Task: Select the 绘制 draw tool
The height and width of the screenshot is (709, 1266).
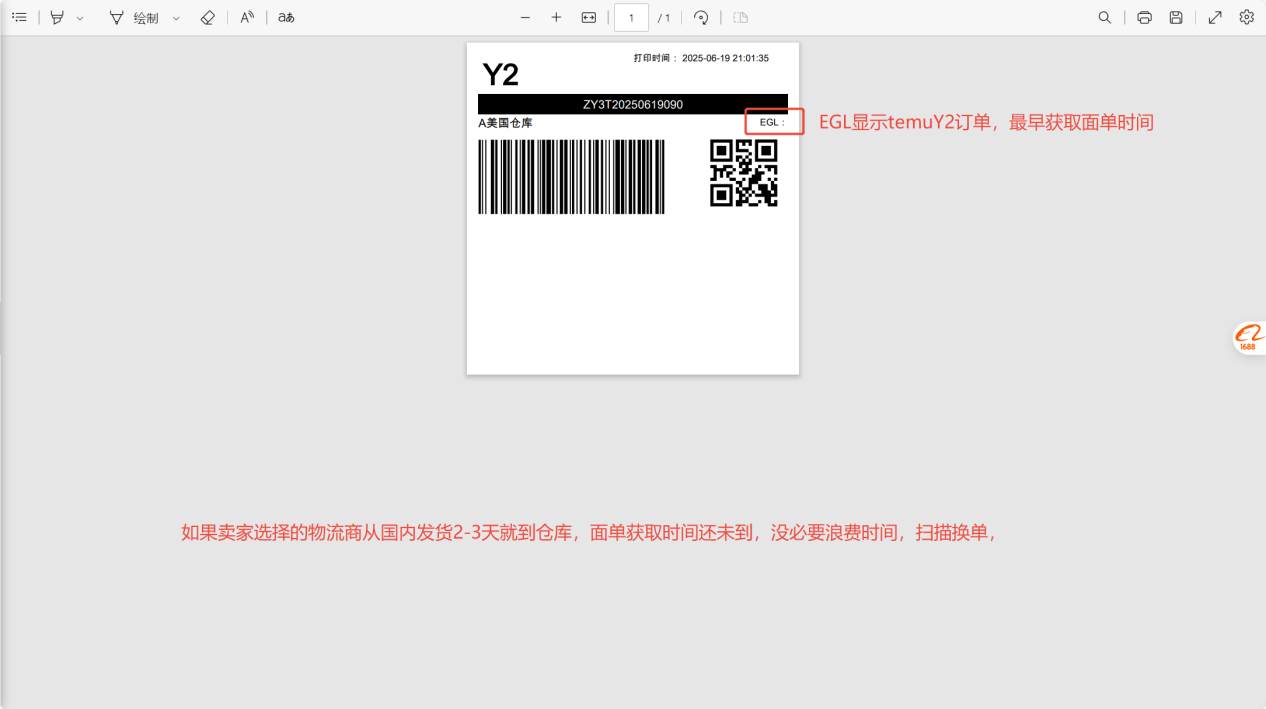Action: click(133, 18)
